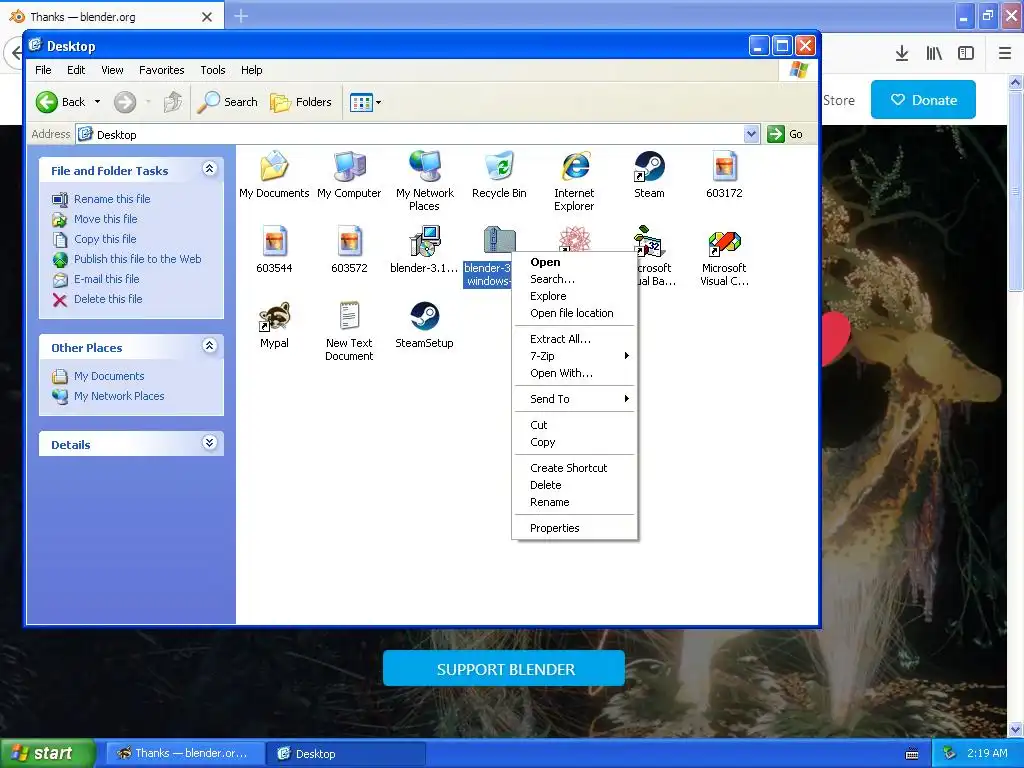Click Delete this file link
This screenshot has width=1024, height=768.
[x=108, y=299]
